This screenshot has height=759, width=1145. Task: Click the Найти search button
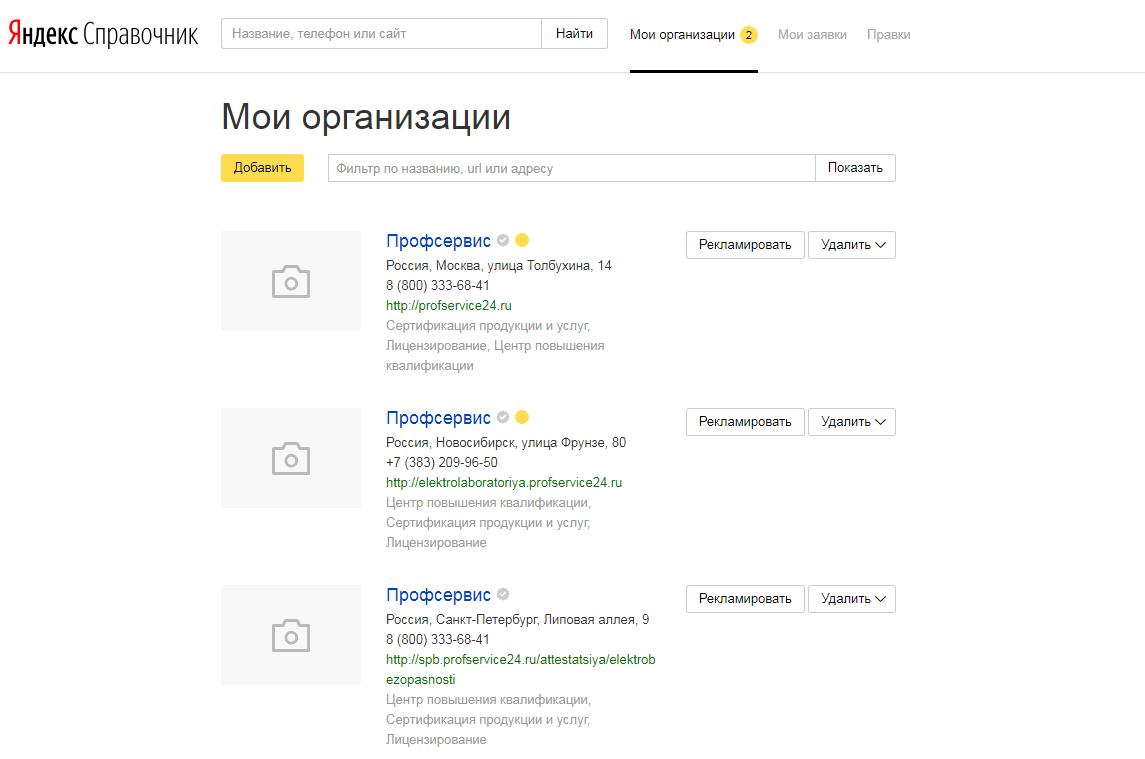574,34
